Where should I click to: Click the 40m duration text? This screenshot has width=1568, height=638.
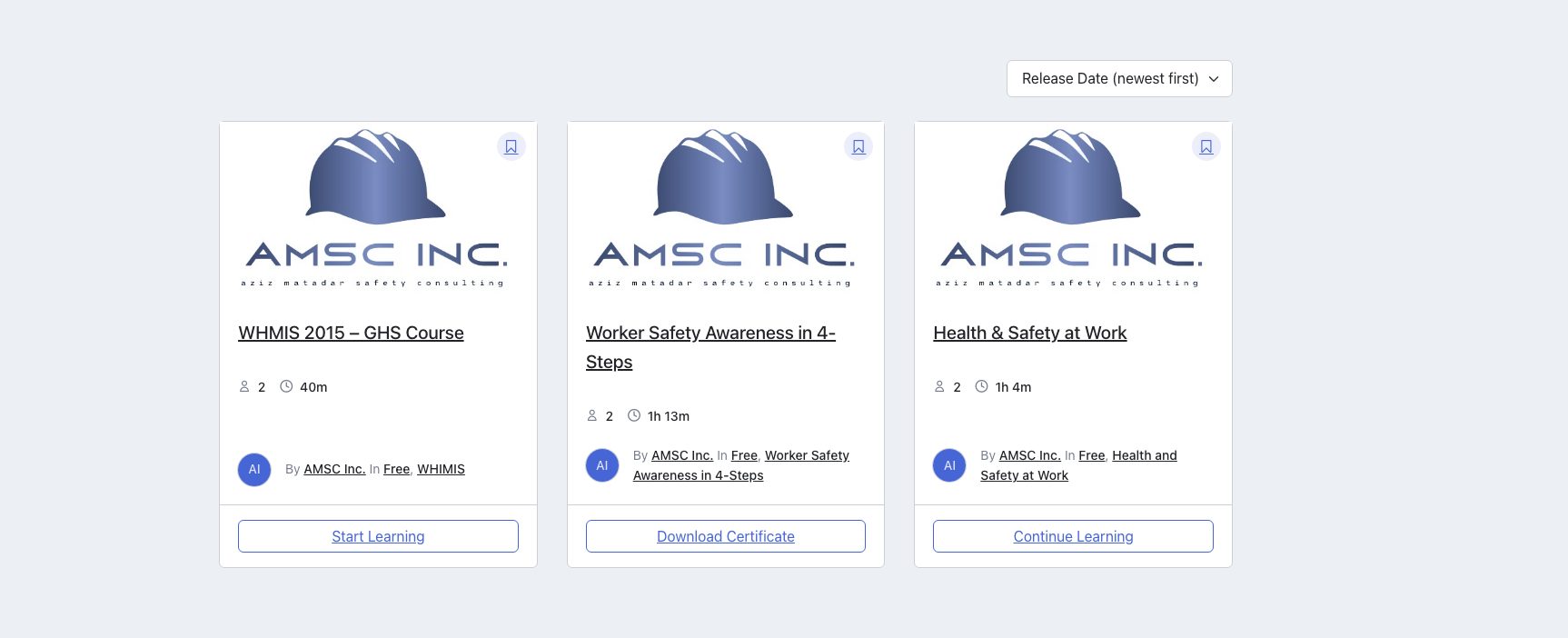pyautogui.click(x=313, y=387)
